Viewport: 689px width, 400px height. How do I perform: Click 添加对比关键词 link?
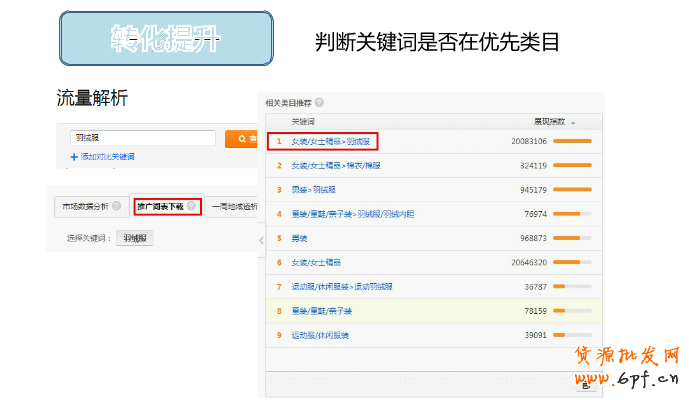[x=107, y=157]
